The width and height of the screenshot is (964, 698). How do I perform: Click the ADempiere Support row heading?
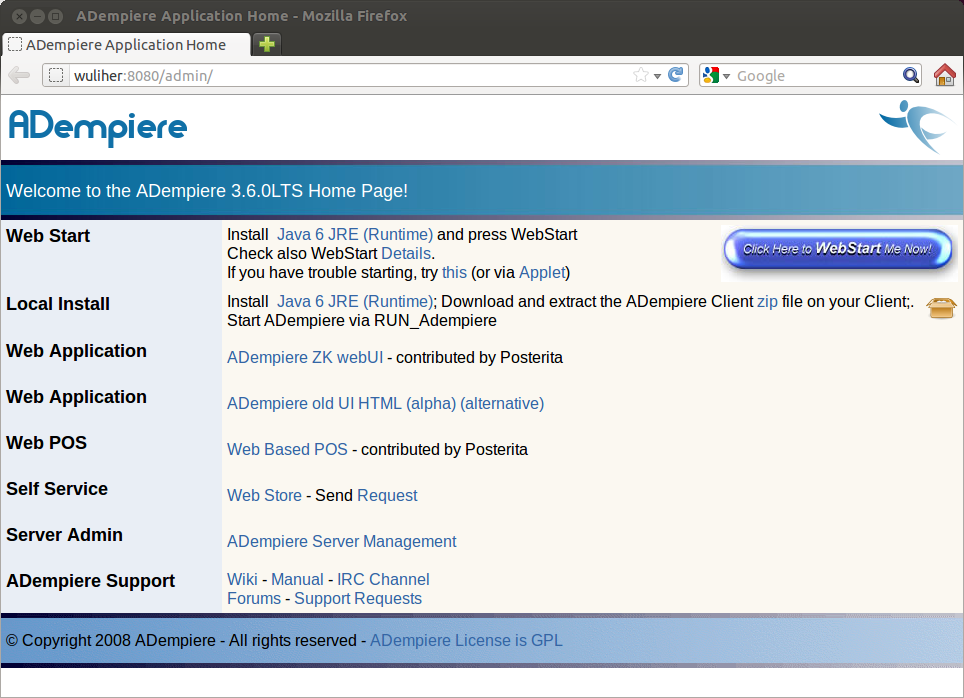click(x=90, y=581)
